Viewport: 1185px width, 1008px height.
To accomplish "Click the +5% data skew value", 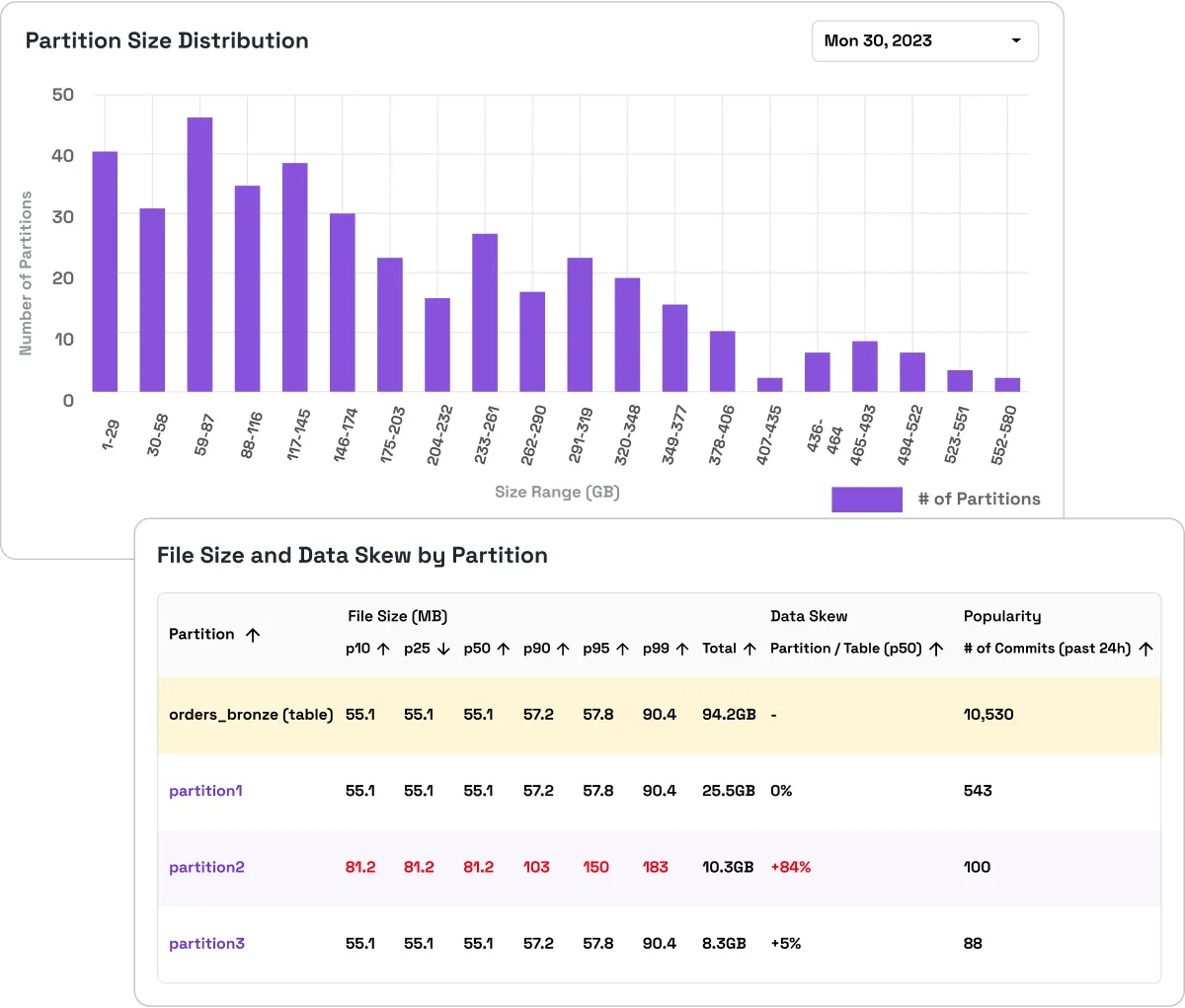I will coord(786,944).
